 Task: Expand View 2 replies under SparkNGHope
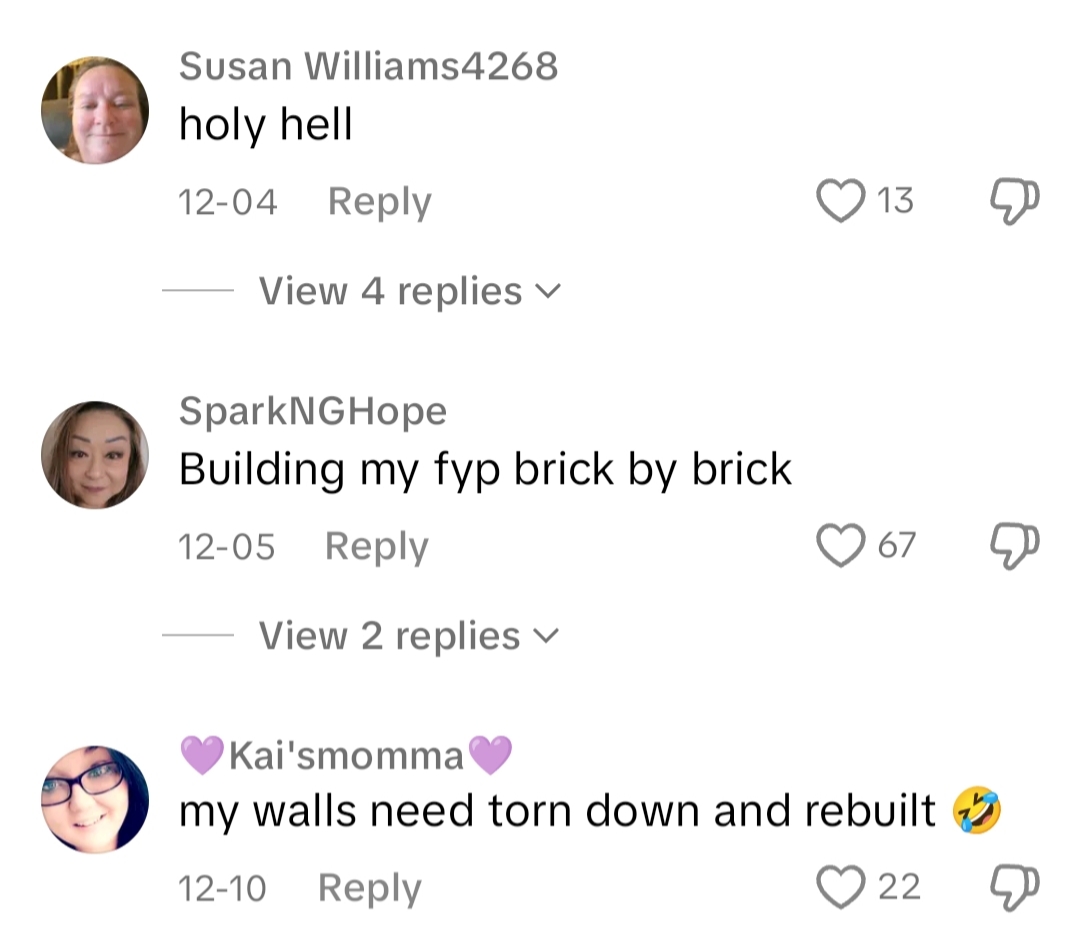click(409, 635)
